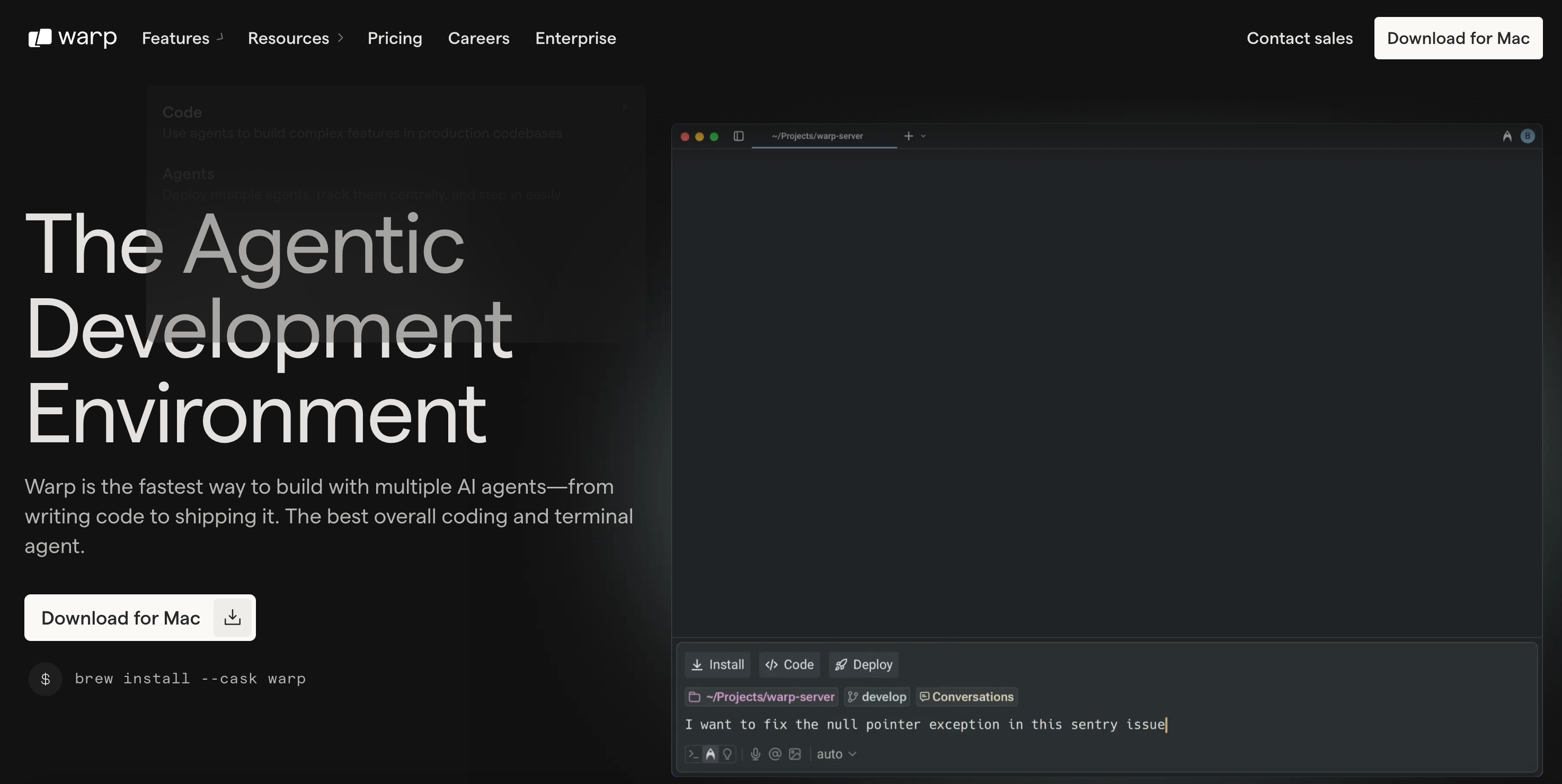Toggle the lightbulb planning mode
1562x784 pixels.
[727, 754]
